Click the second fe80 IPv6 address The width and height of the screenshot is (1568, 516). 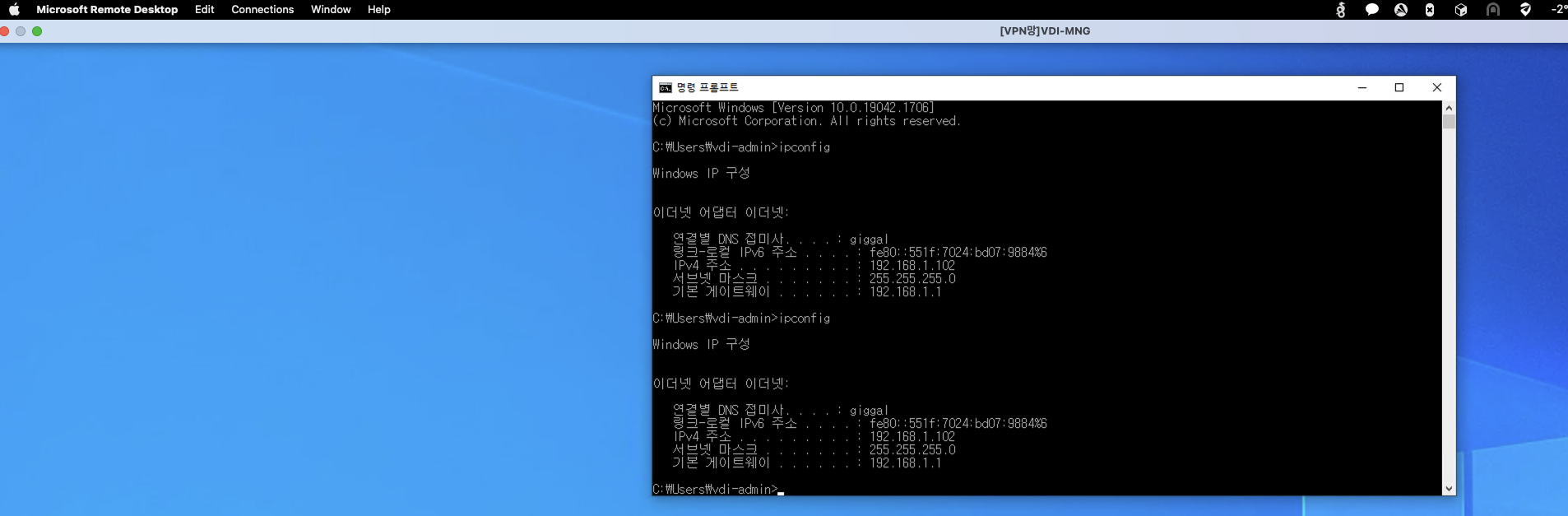pyautogui.click(x=958, y=424)
